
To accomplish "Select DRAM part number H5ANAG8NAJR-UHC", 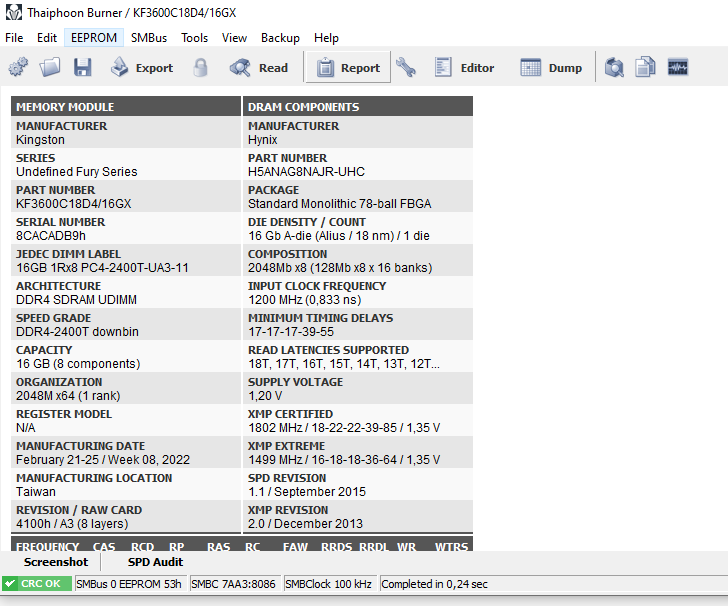I will pyautogui.click(x=306, y=172).
